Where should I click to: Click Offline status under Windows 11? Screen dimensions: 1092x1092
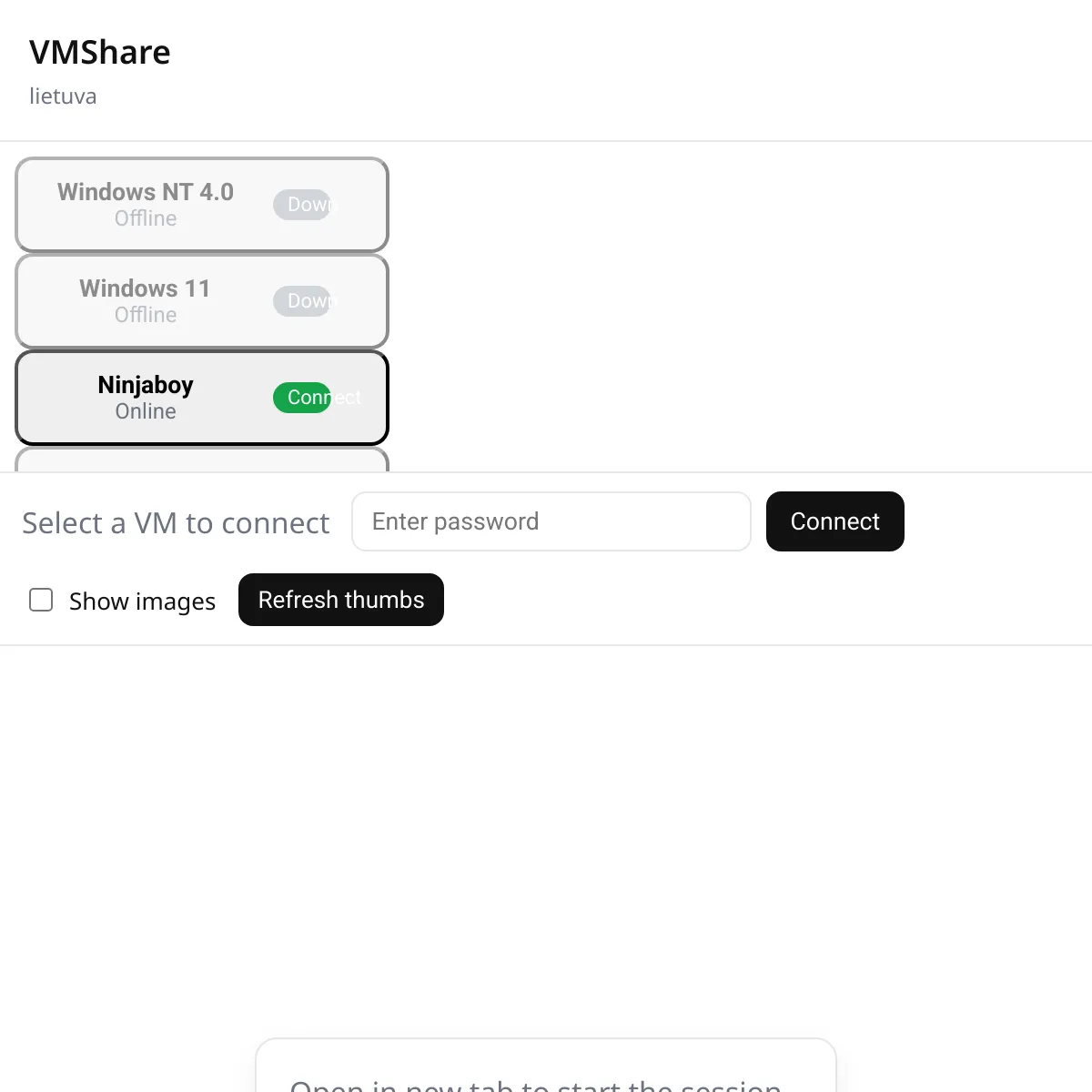pos(146,315)
